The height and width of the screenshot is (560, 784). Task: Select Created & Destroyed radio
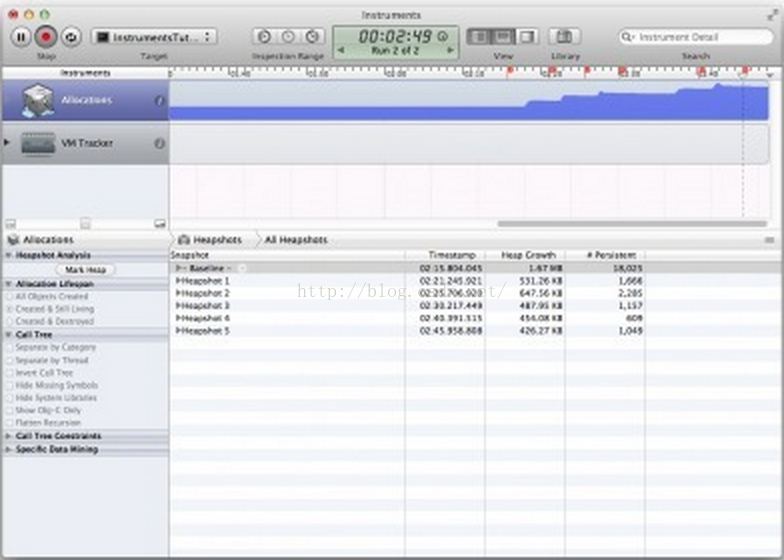[10, 322]
